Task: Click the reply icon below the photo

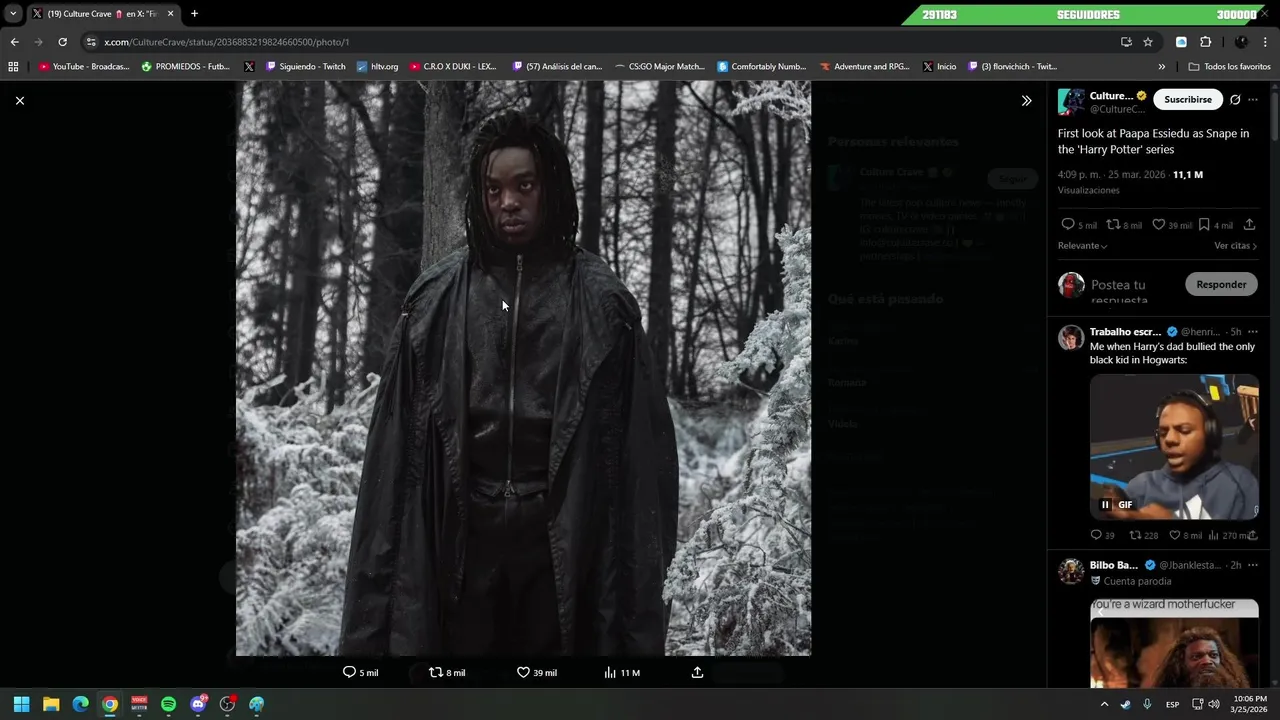Action: 349,672
